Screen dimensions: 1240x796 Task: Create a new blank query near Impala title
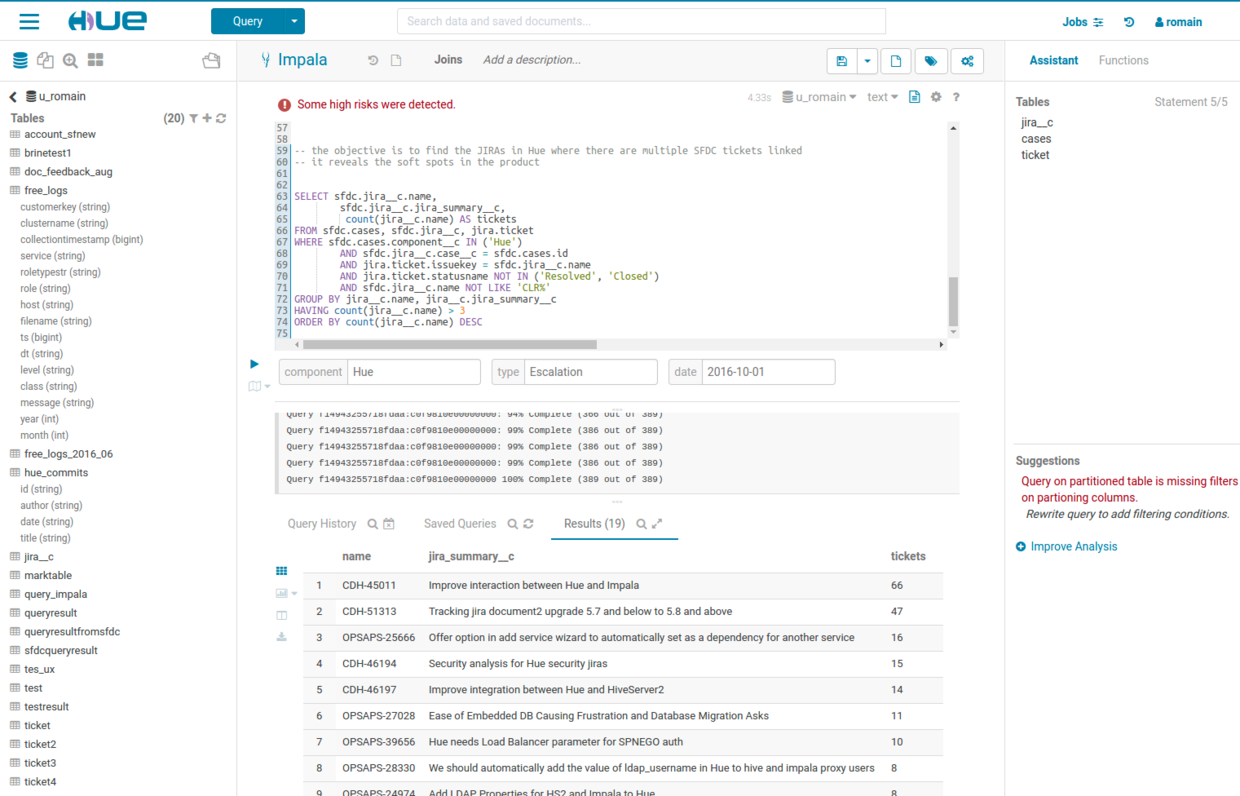tap(396, 60)
